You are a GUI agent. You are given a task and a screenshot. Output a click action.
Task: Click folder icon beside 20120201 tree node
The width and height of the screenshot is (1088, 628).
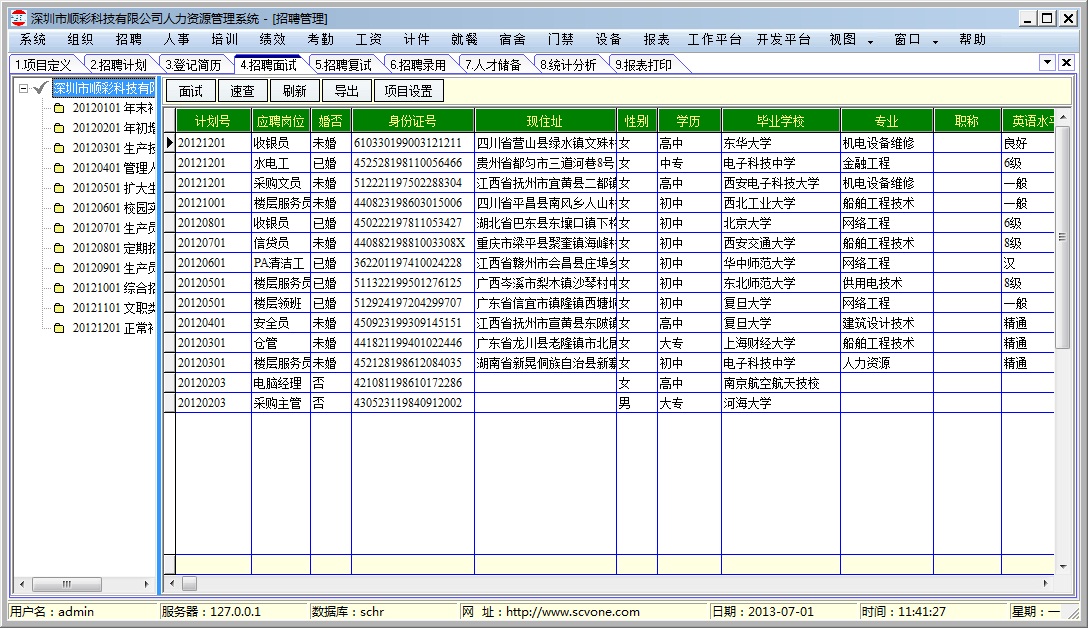point(59,128)
